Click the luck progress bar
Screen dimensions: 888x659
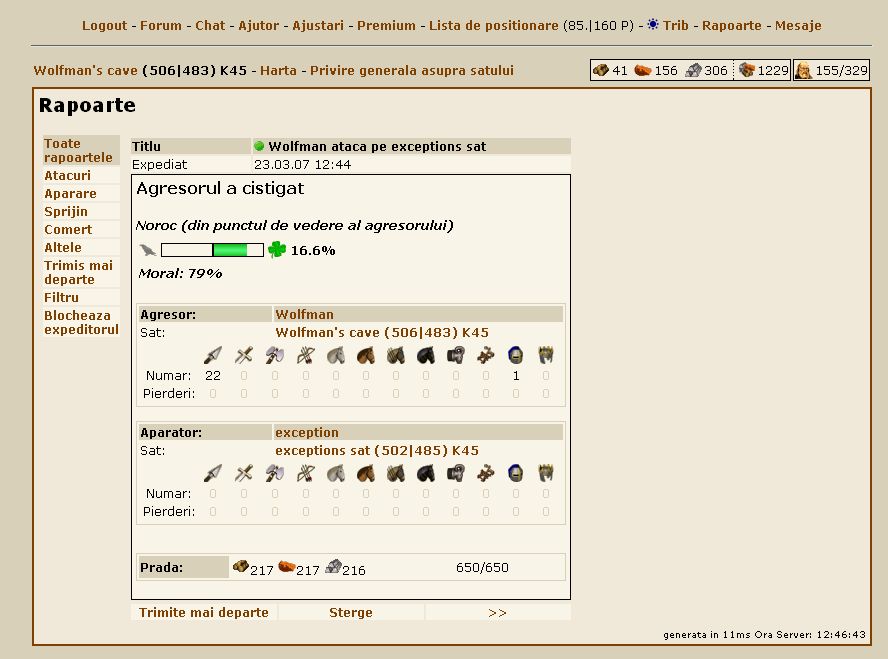point(212,250)
